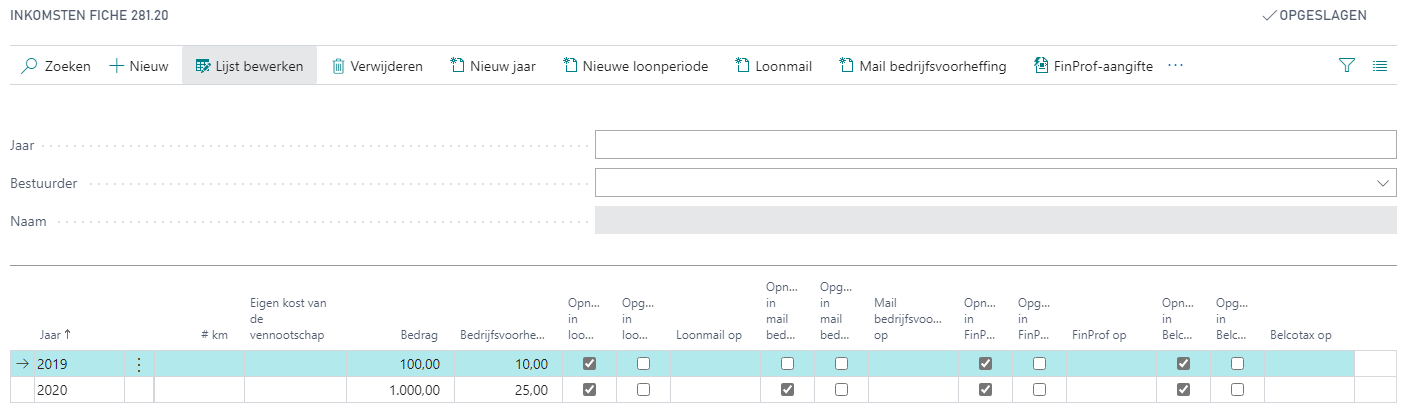
Task: Click the Zoeken magnifier icon
Action: 29,66
